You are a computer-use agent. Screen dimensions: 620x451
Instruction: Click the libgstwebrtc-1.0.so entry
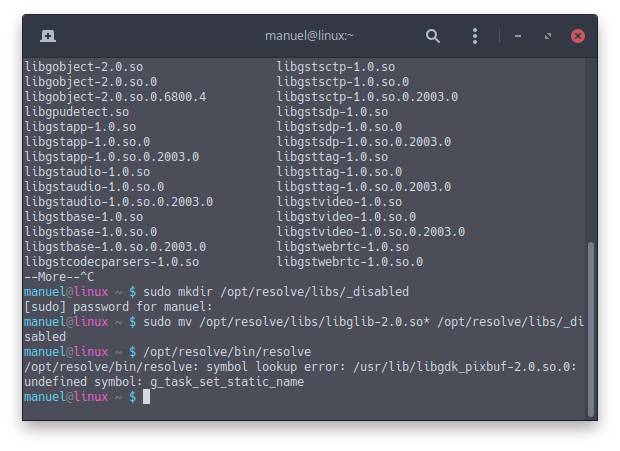[x=342, y=247]
